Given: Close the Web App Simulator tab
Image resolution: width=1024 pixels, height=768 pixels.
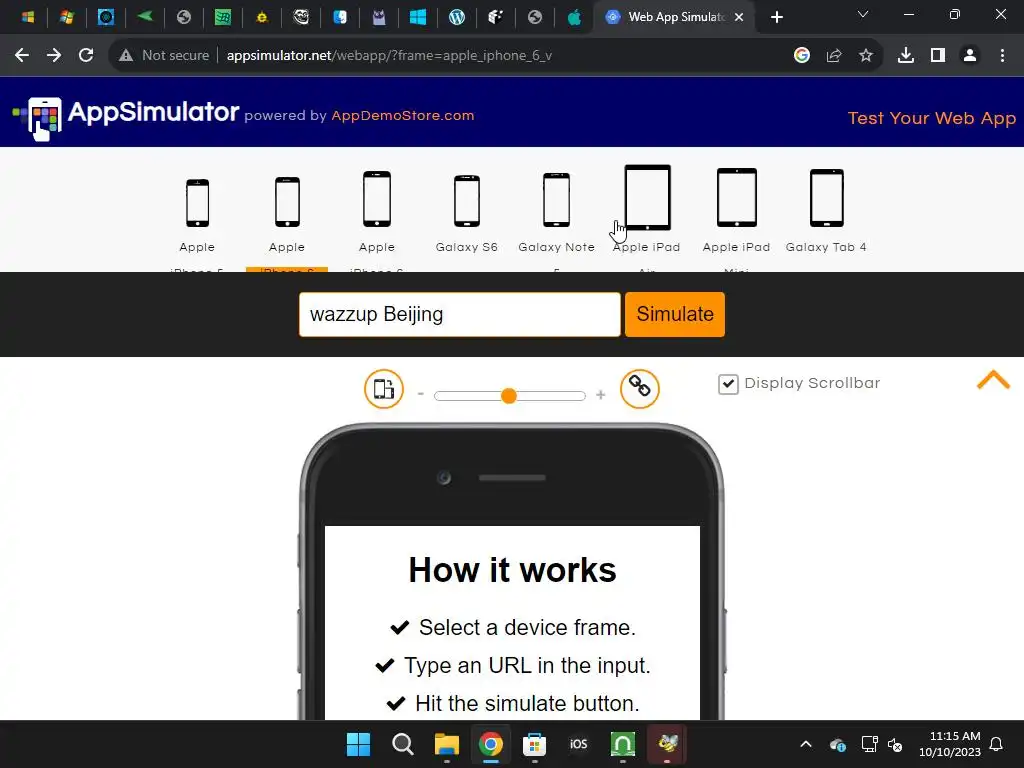Looking at the screenshot, I should click(x=739, y=18).
